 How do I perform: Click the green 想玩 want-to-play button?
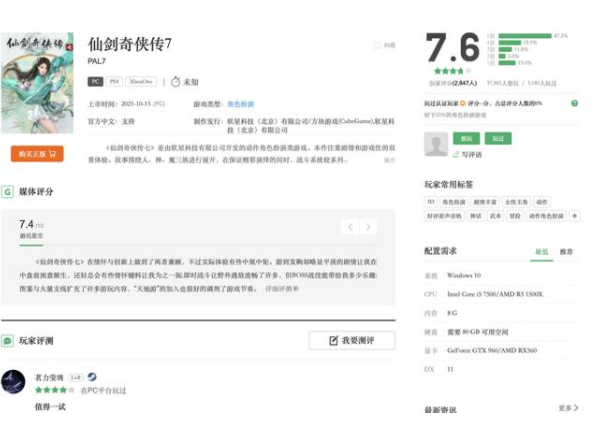pyautogui.click(x=466, y=139)
